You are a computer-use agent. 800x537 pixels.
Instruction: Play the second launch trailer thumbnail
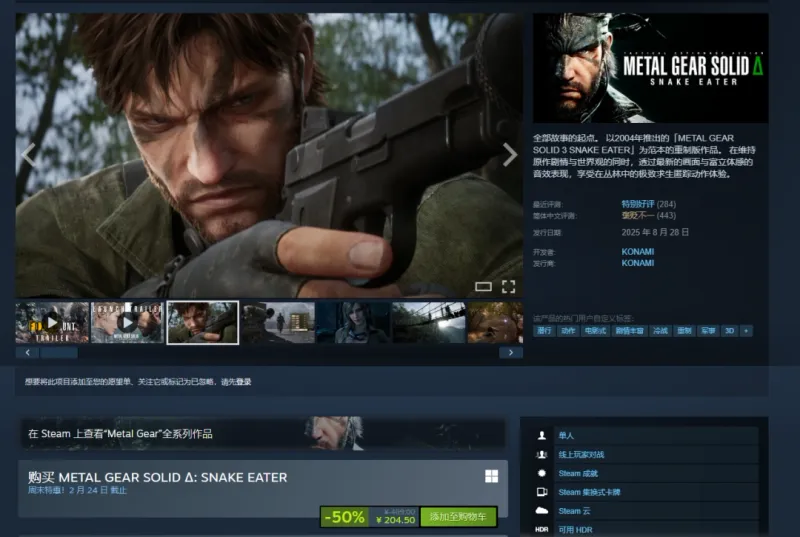127,322
